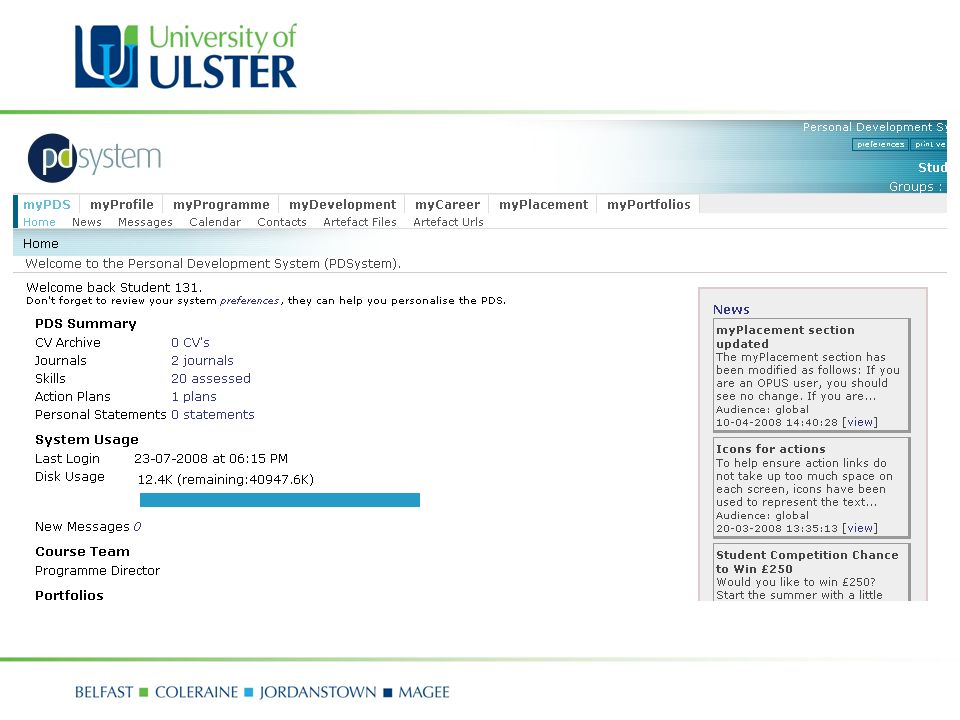
Task: Click the CV Archive label
Action: pos(68,343)
